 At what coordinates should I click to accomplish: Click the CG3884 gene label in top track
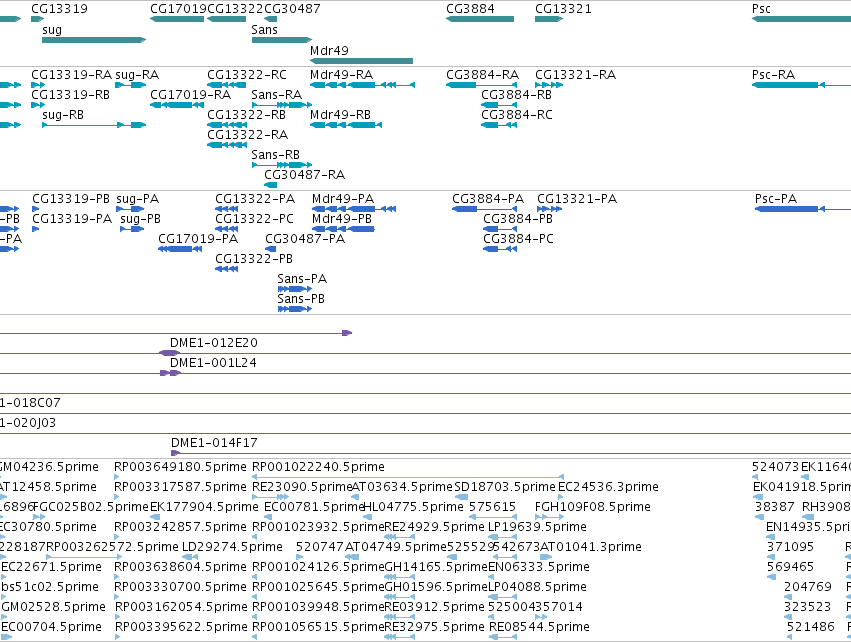470,9
